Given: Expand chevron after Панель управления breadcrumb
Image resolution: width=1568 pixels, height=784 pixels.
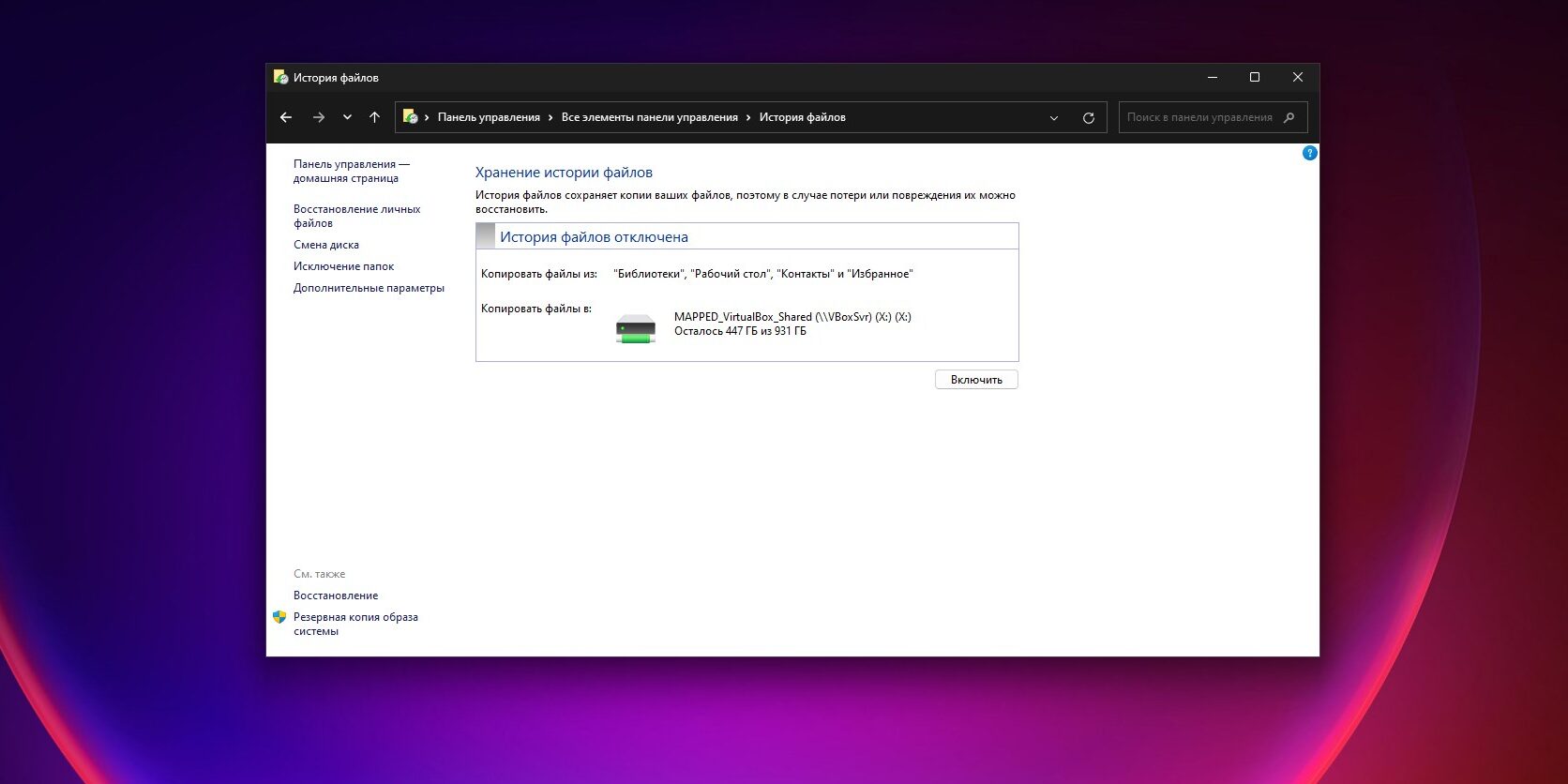Looking at the screenshot, I should tap(550, 117).
